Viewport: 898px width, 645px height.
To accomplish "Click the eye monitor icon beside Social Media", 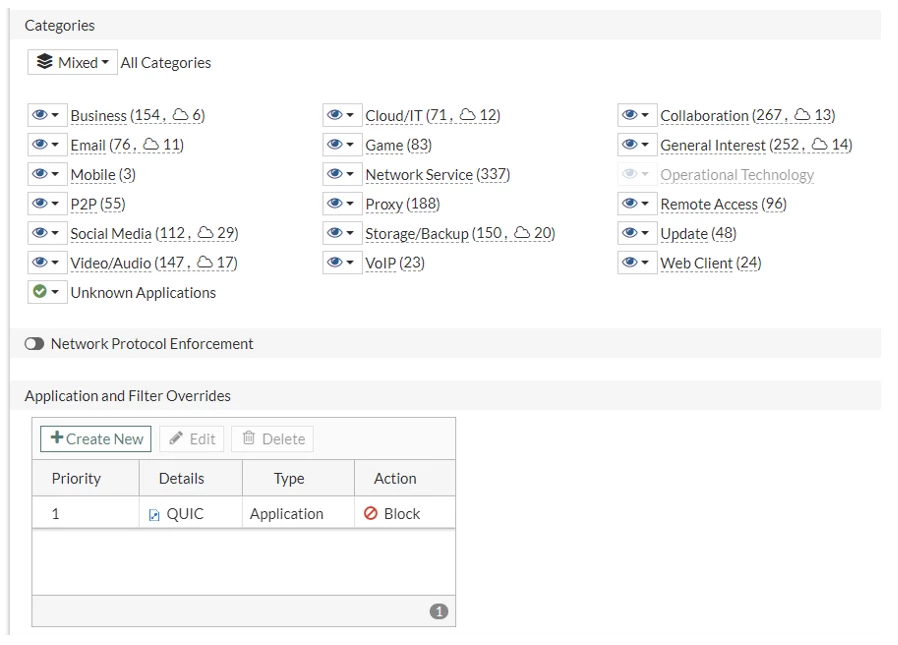I will (x=40, y=233).
